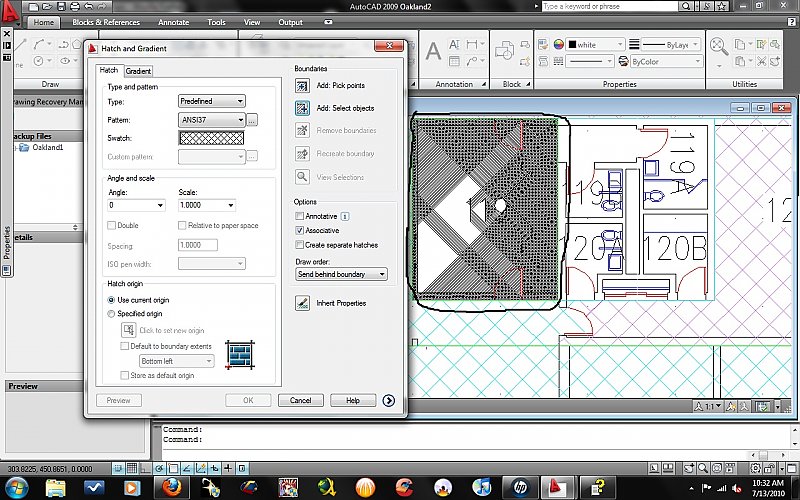Enable the Annotative checkbox
800x500 pixels.
click(x=300, y=216)
